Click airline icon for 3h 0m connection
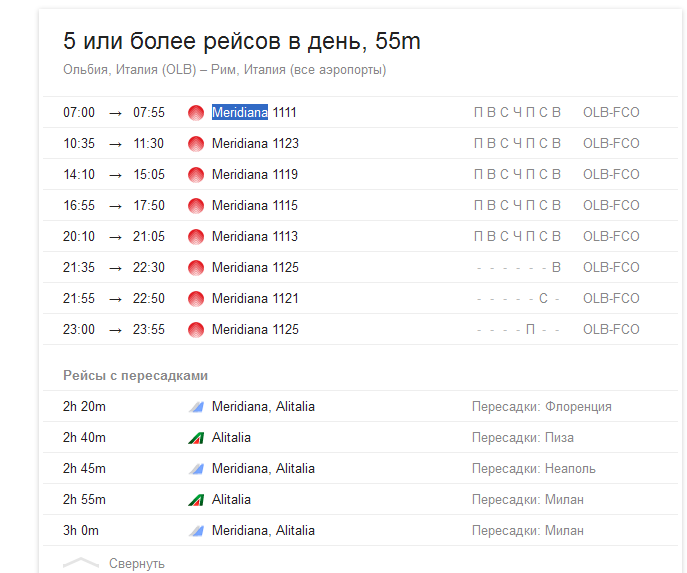This screenshot has width=687, height=573. pyautogui.click(x=196, y=531)
